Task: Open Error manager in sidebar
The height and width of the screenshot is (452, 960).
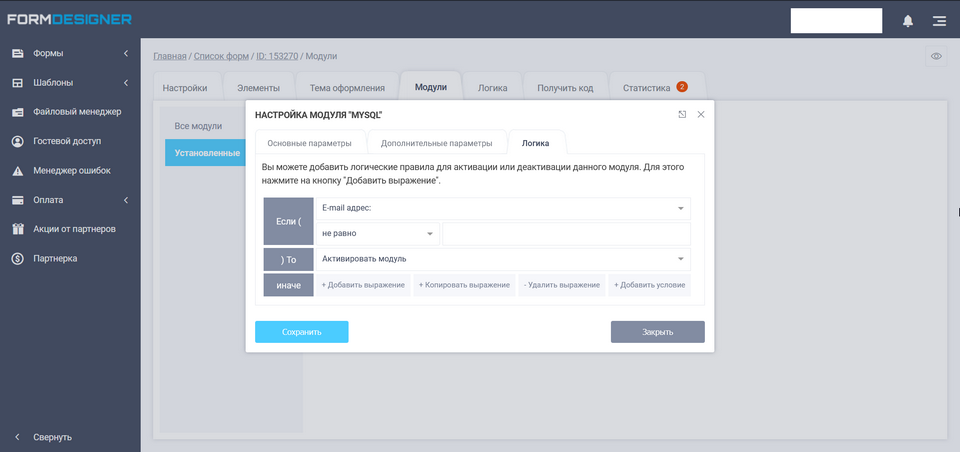Action: click(x=72, y=170)
